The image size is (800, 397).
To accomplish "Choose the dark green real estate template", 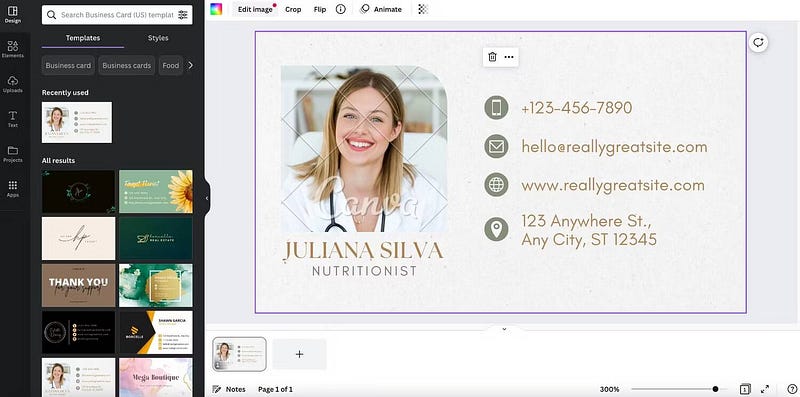I will coord(156,238).
